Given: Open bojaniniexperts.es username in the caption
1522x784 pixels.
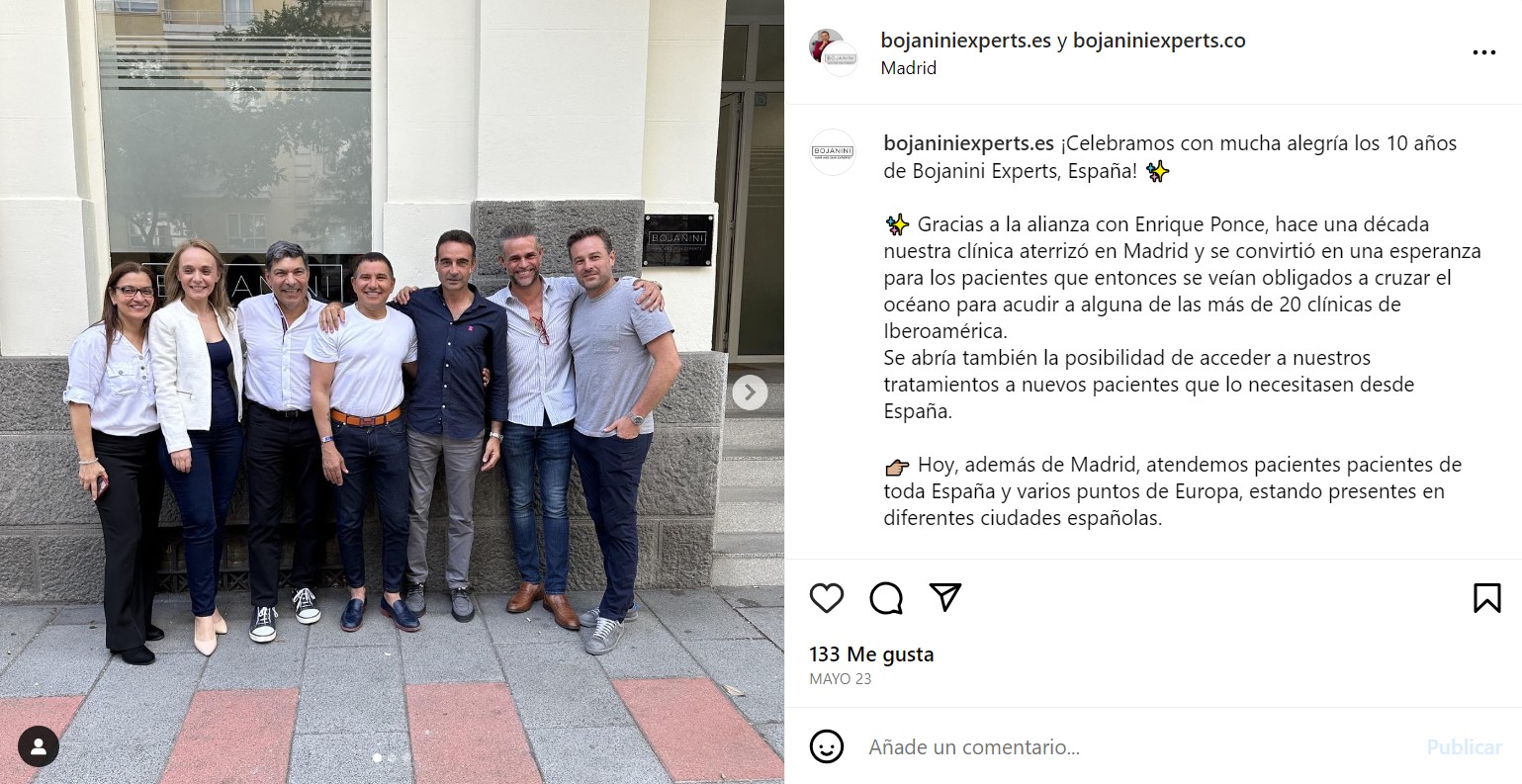Looking at the screenshot, I should coord(969,143).
